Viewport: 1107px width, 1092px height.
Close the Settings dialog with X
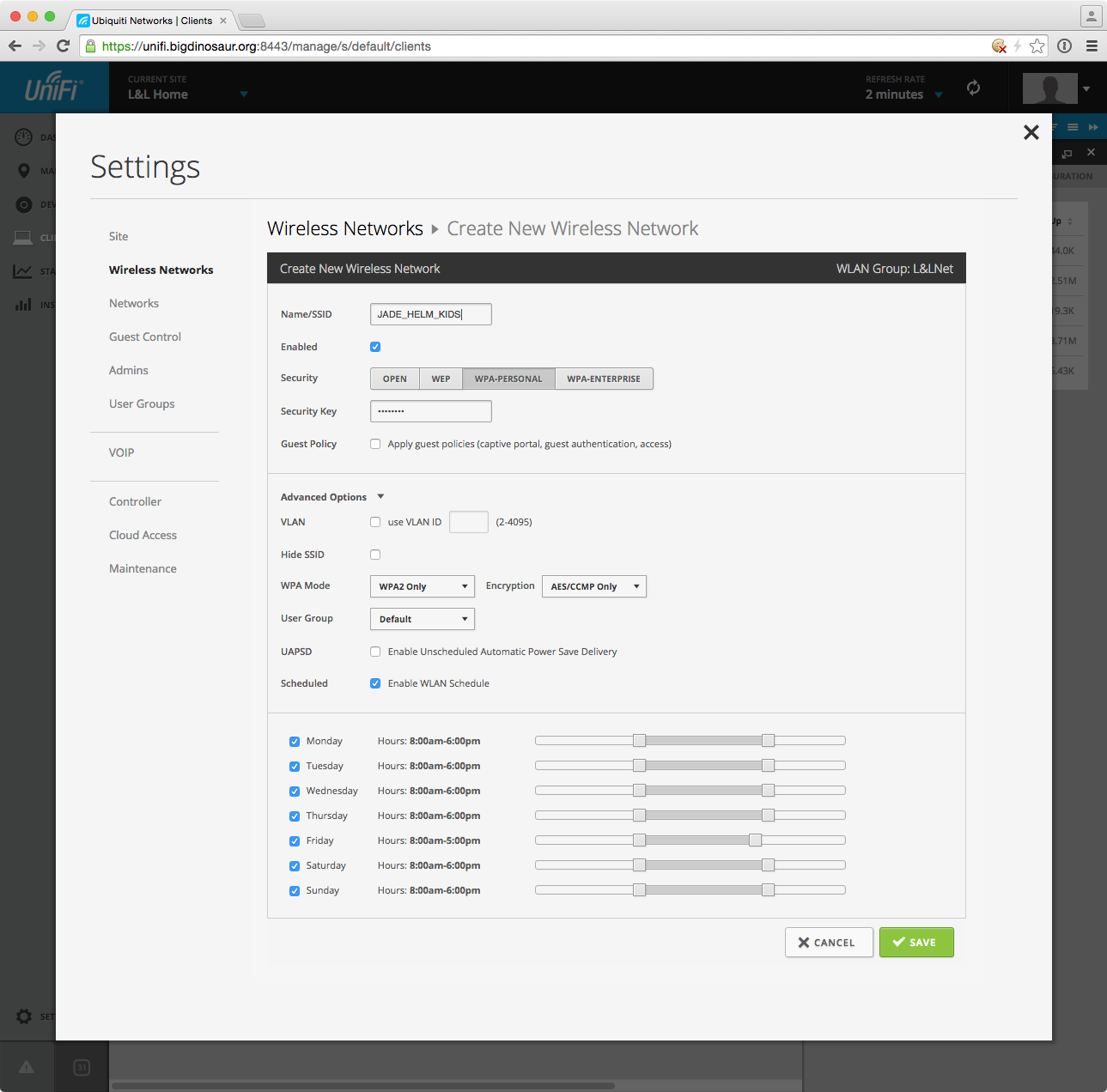[x=1031, y=132]
